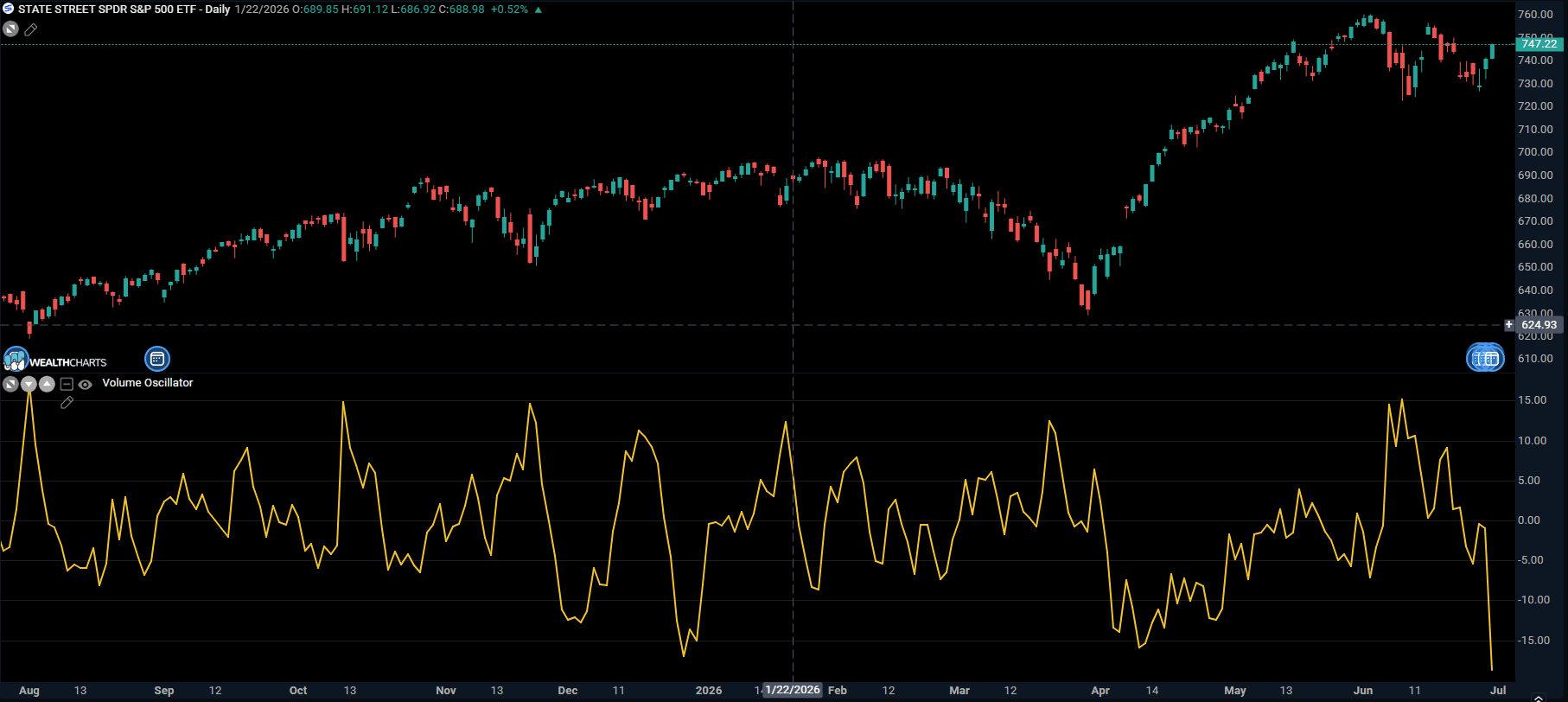Viewport: 1568px width, 702px height.
Task: Click the 0.00 oscillator axis label
Action: coord(1529,520)
